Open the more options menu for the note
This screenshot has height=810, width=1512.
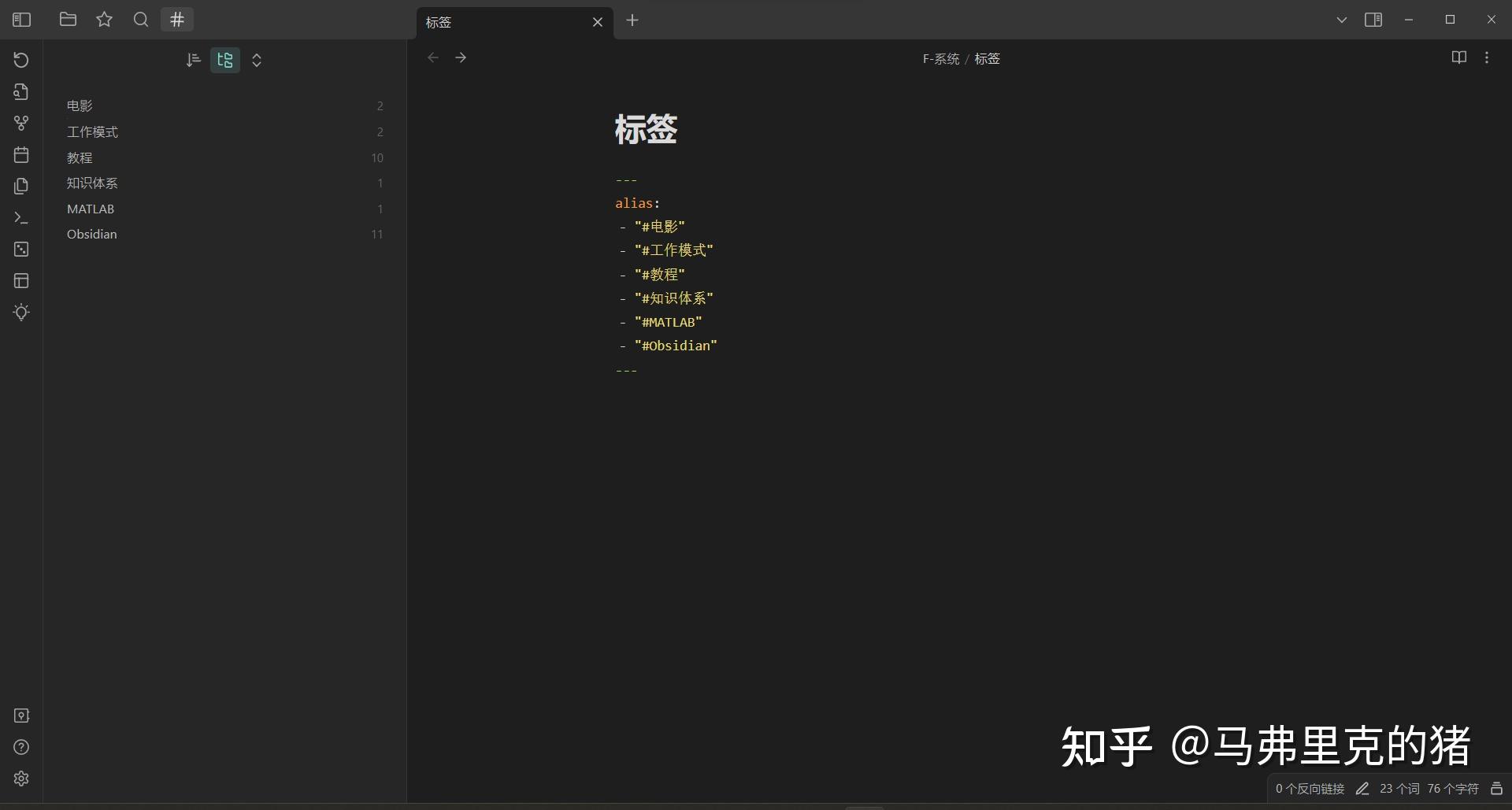tap(1488, 57)
